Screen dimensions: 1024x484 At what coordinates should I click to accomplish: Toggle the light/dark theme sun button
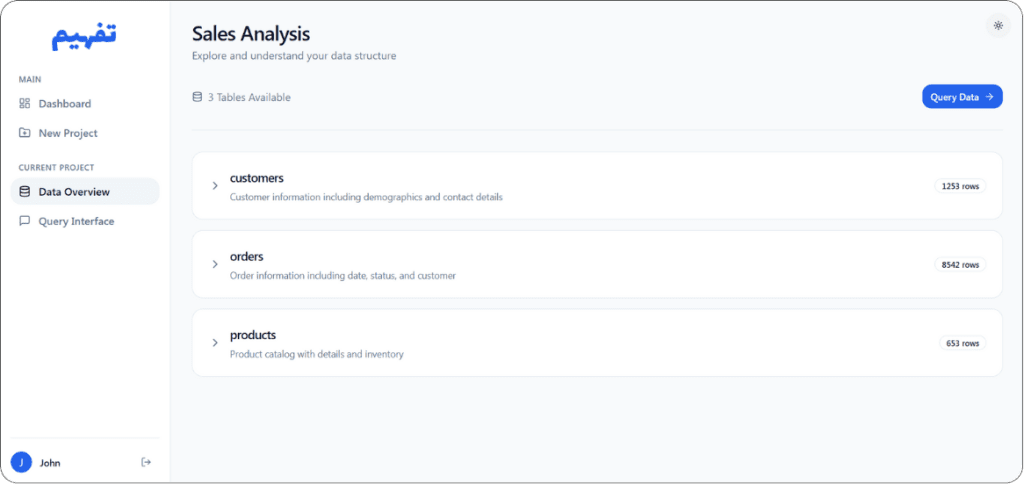pyautogui.click(x=998, y=25)
